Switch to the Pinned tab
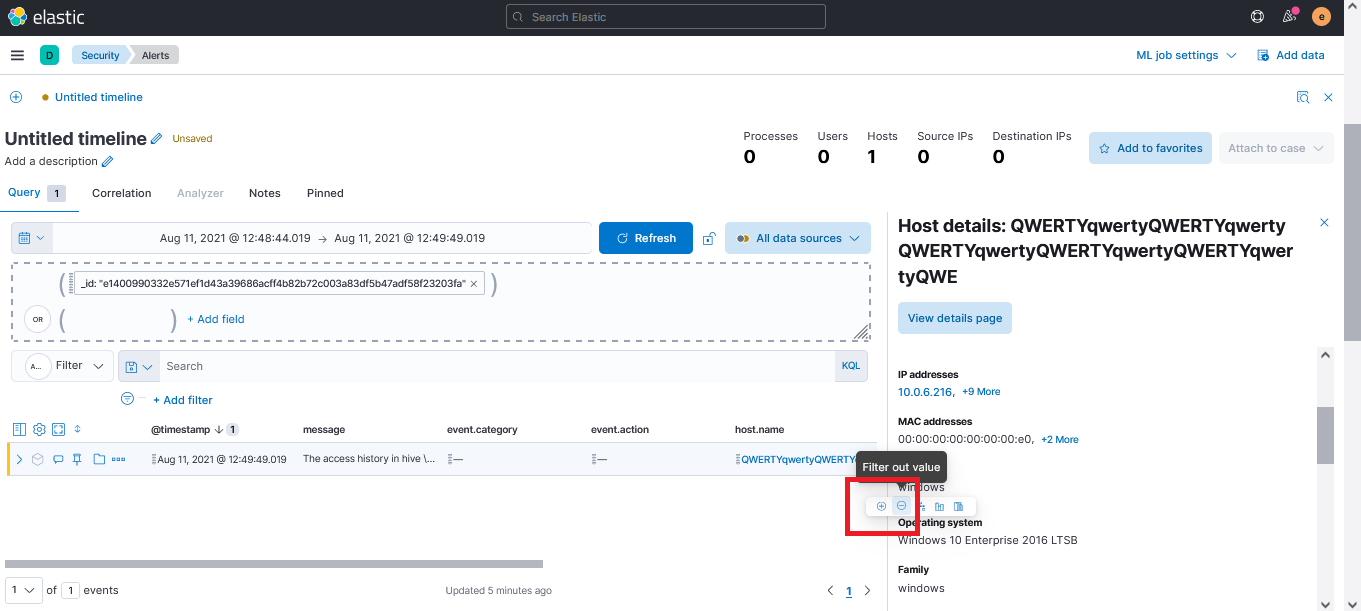 click(325, 193)
